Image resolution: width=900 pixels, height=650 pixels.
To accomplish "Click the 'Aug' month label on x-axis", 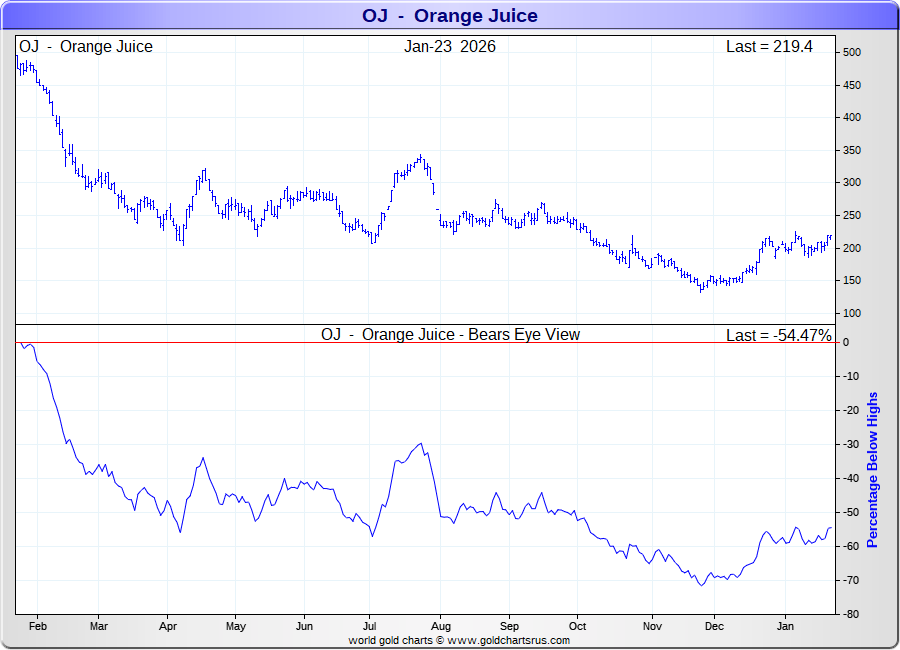I will (441, 626).
